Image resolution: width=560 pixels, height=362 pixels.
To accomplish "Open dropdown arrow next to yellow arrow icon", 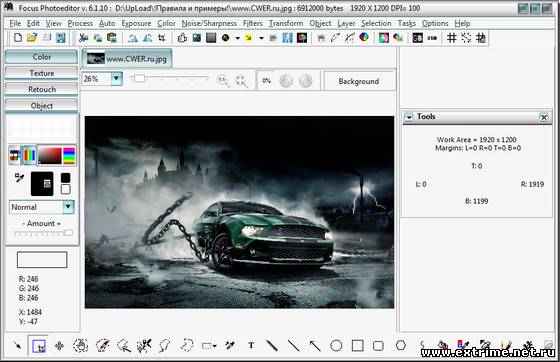I will [261, 38].
